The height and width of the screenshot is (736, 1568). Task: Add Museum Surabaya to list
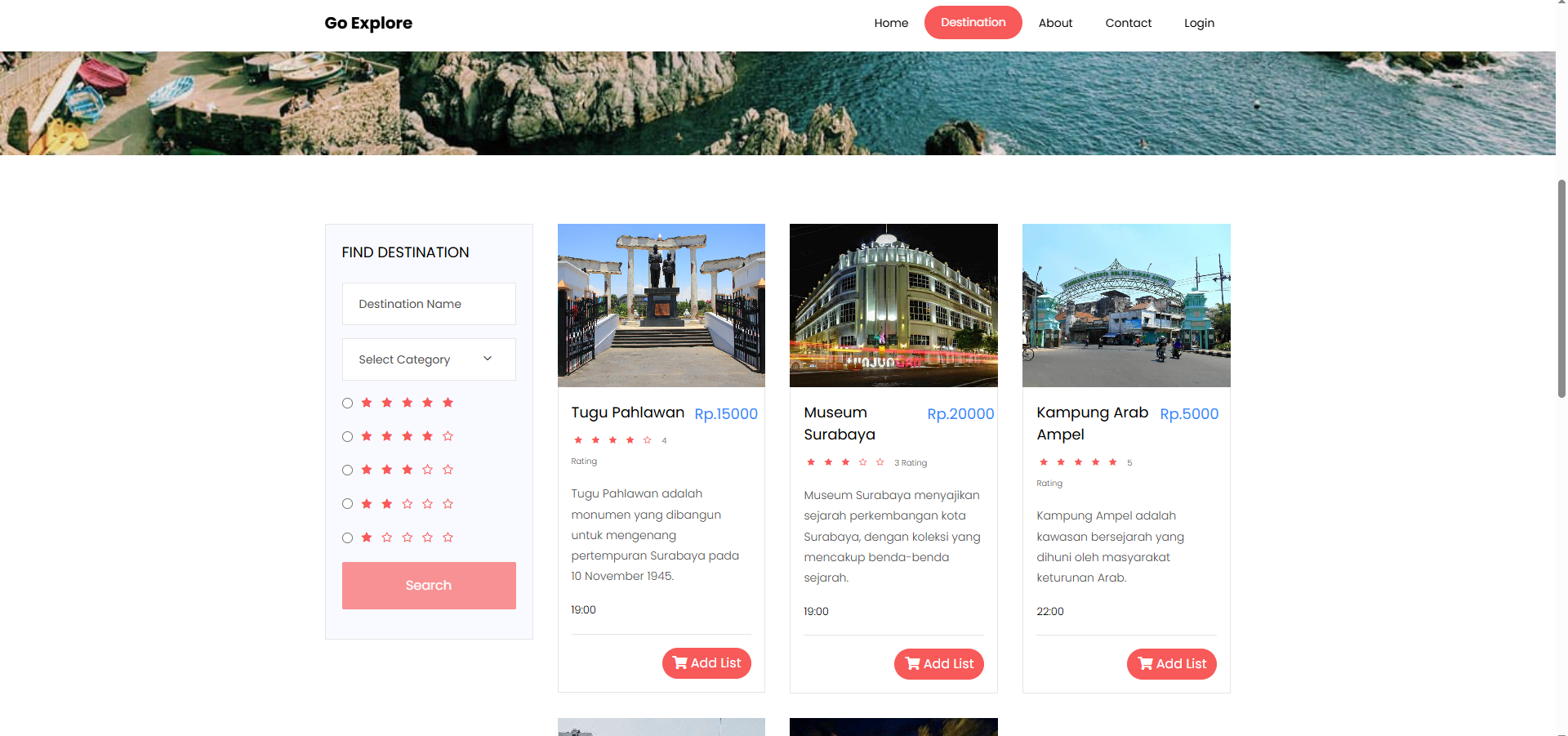click(939, 664)
